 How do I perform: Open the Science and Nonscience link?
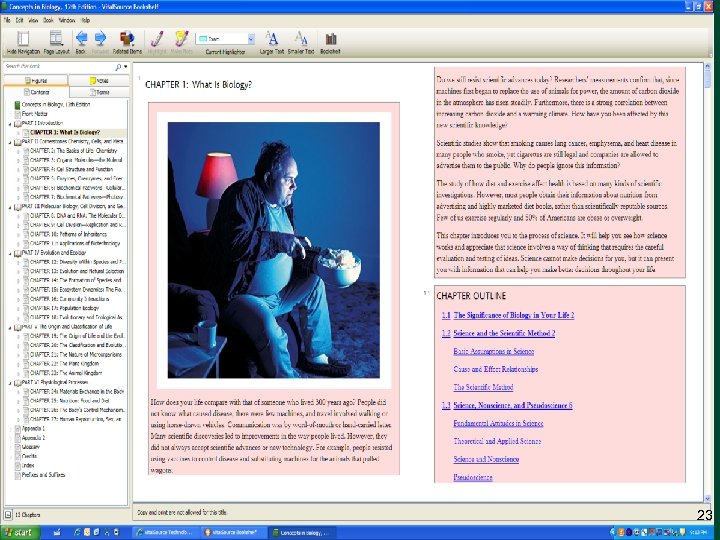[x=486, y=459]
